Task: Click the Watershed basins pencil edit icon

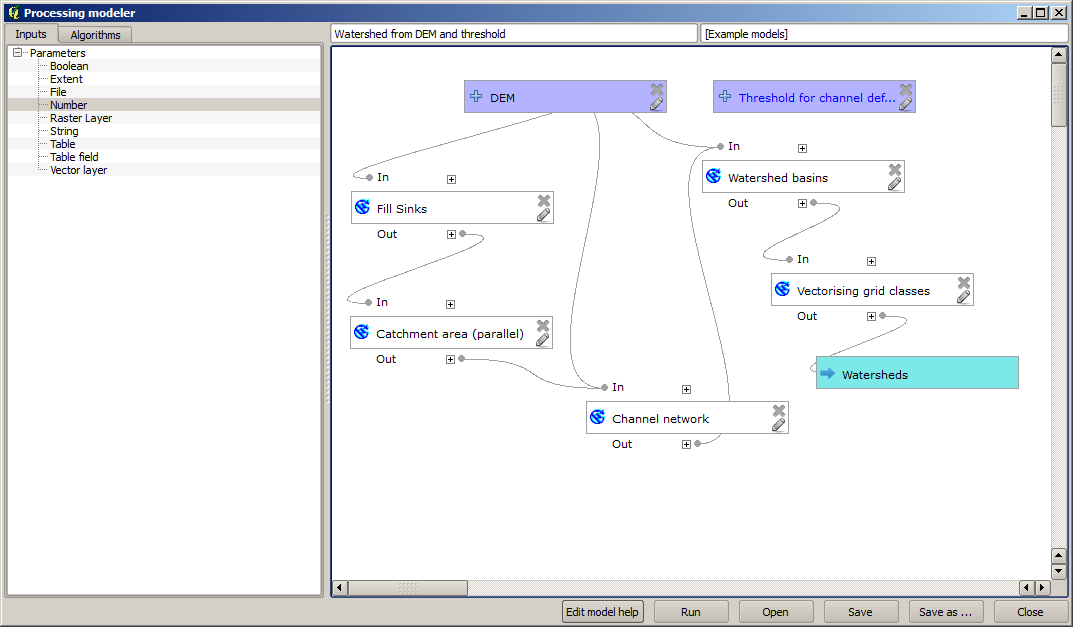Action: 892,183
